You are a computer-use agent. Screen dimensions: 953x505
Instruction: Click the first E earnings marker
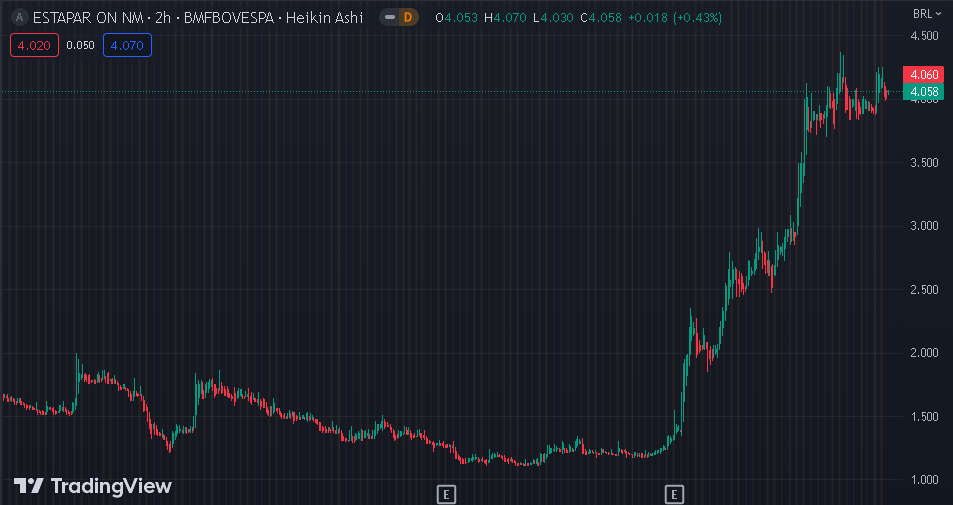pos(446,494)
